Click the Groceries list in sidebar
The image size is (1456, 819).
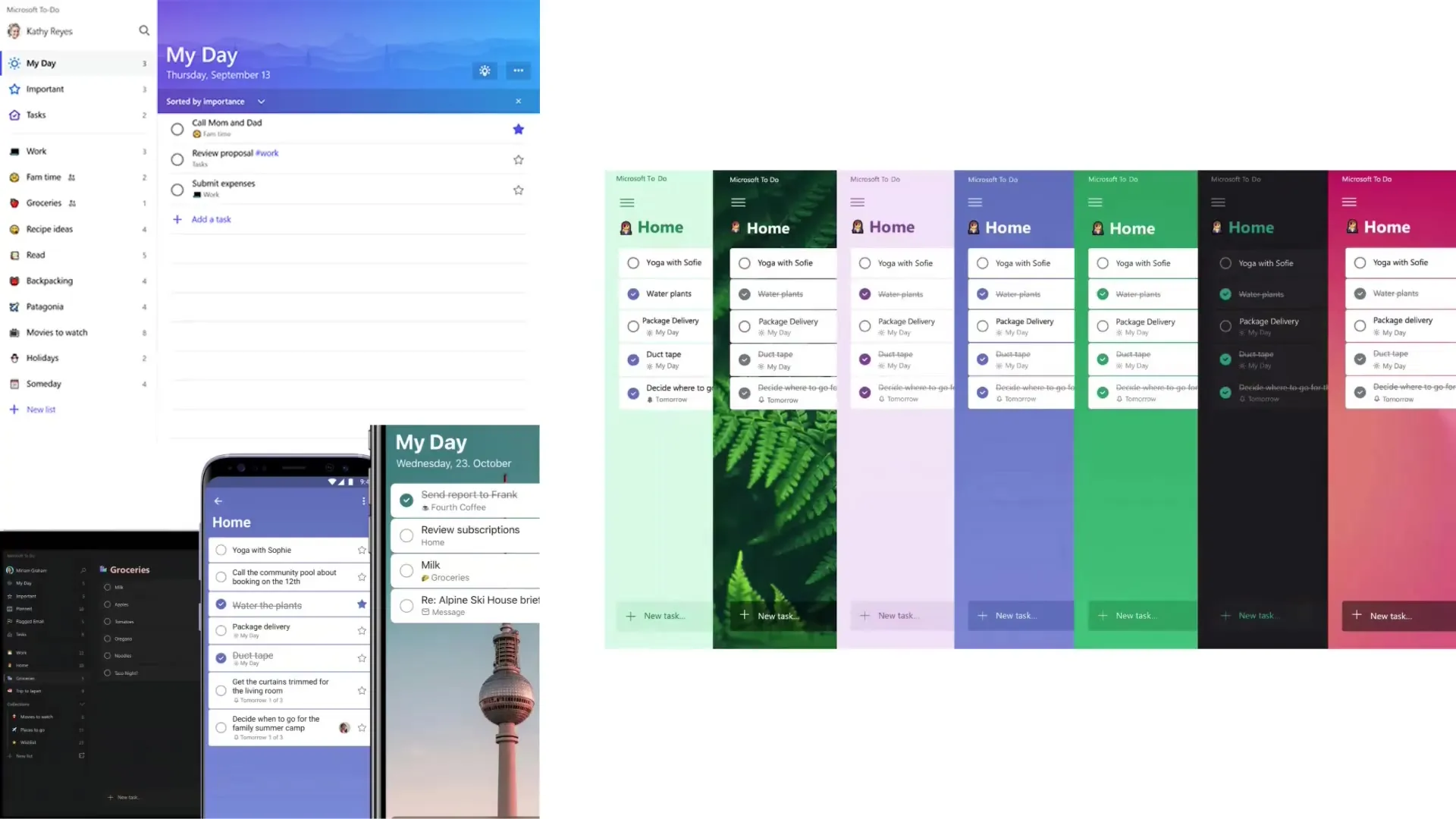pos(44,202)
